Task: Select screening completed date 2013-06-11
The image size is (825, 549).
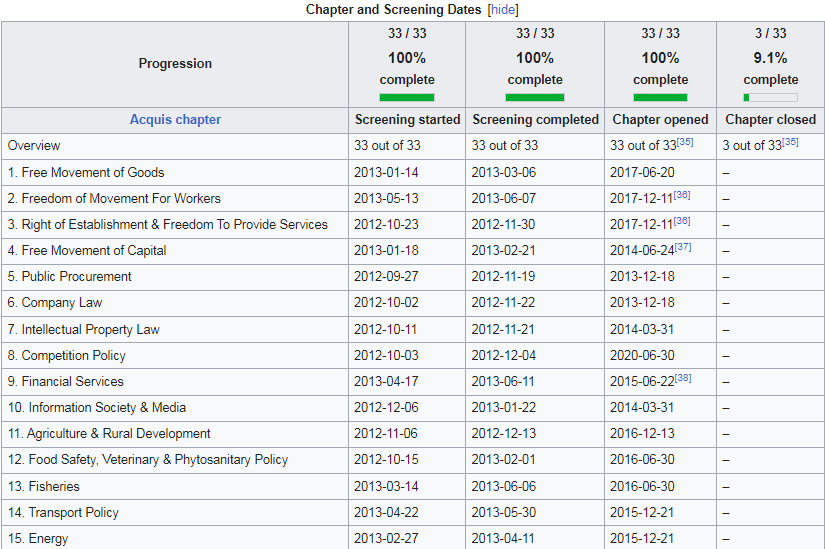Action: pyautogui.click(x=502, y=382)
